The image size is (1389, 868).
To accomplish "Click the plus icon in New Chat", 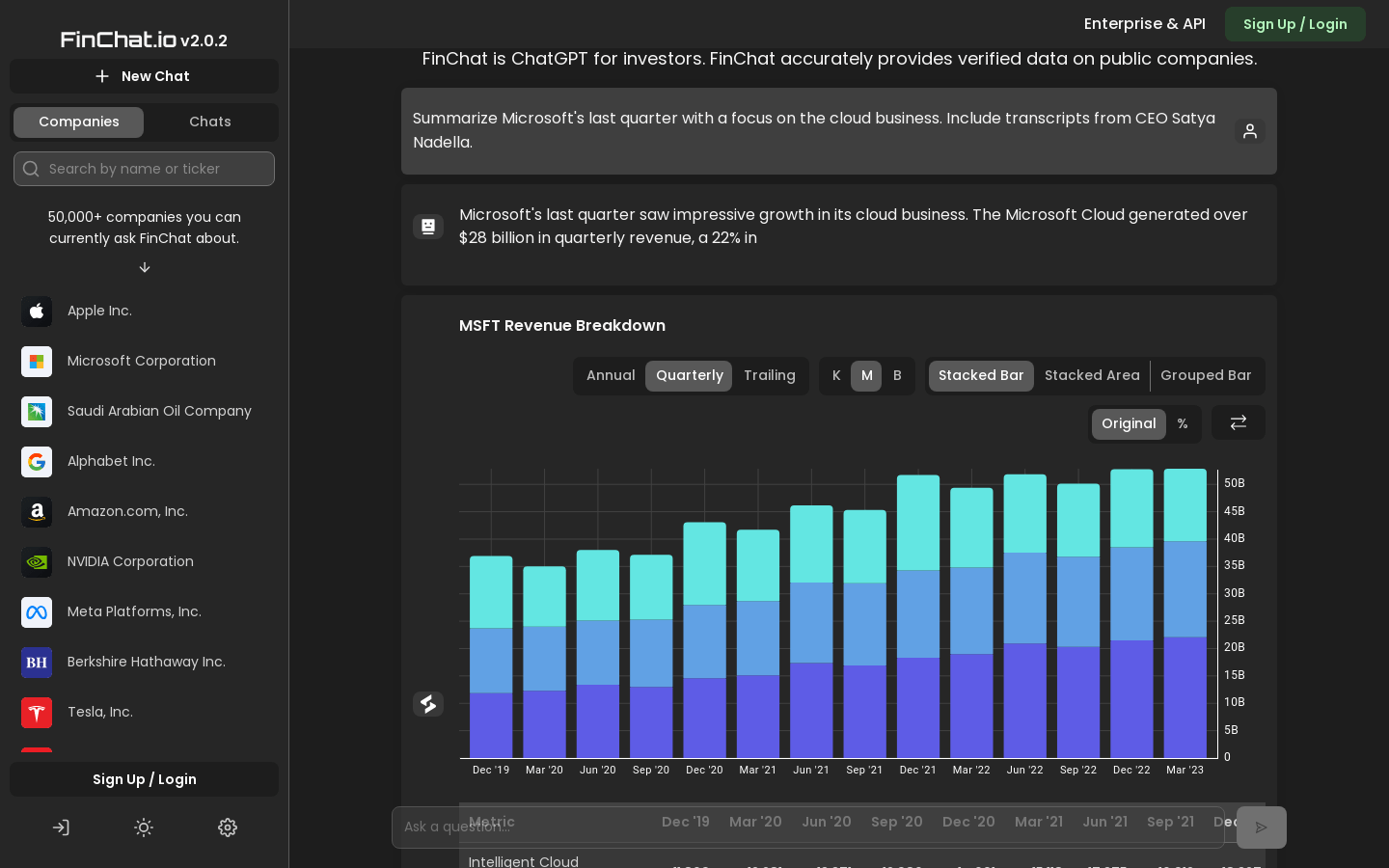I will tap(102, 76).
